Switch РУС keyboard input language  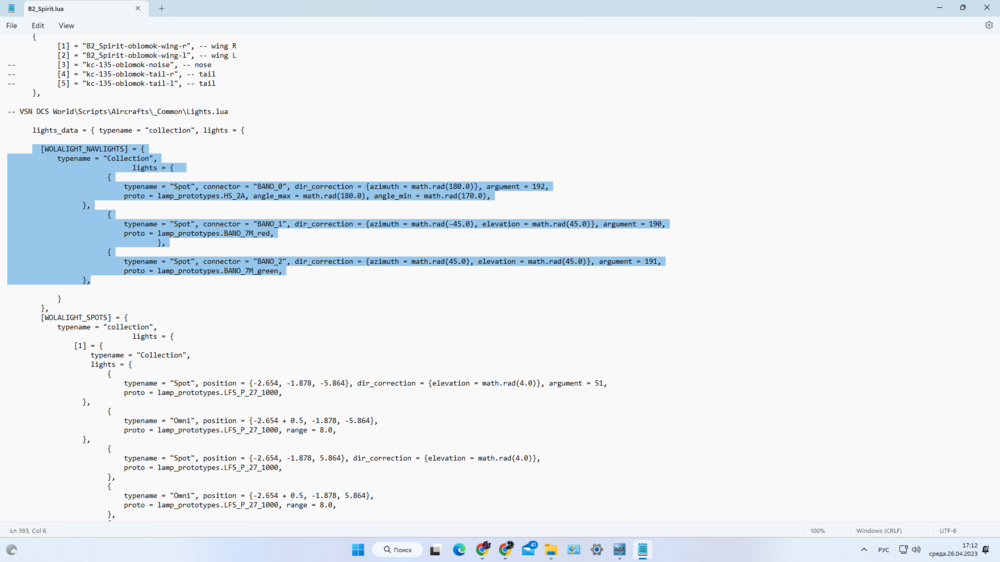click(883, 550)
